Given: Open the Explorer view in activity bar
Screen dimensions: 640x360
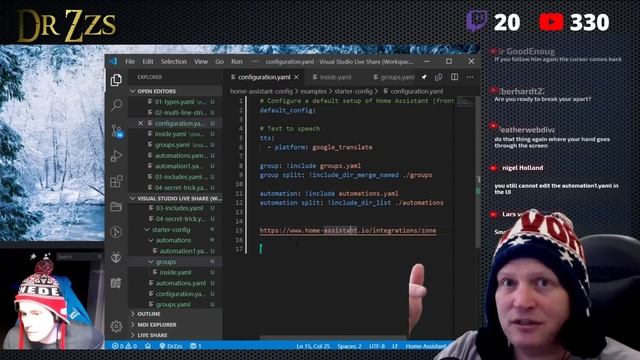Looking at the screenshot, I should click(116, 80).
